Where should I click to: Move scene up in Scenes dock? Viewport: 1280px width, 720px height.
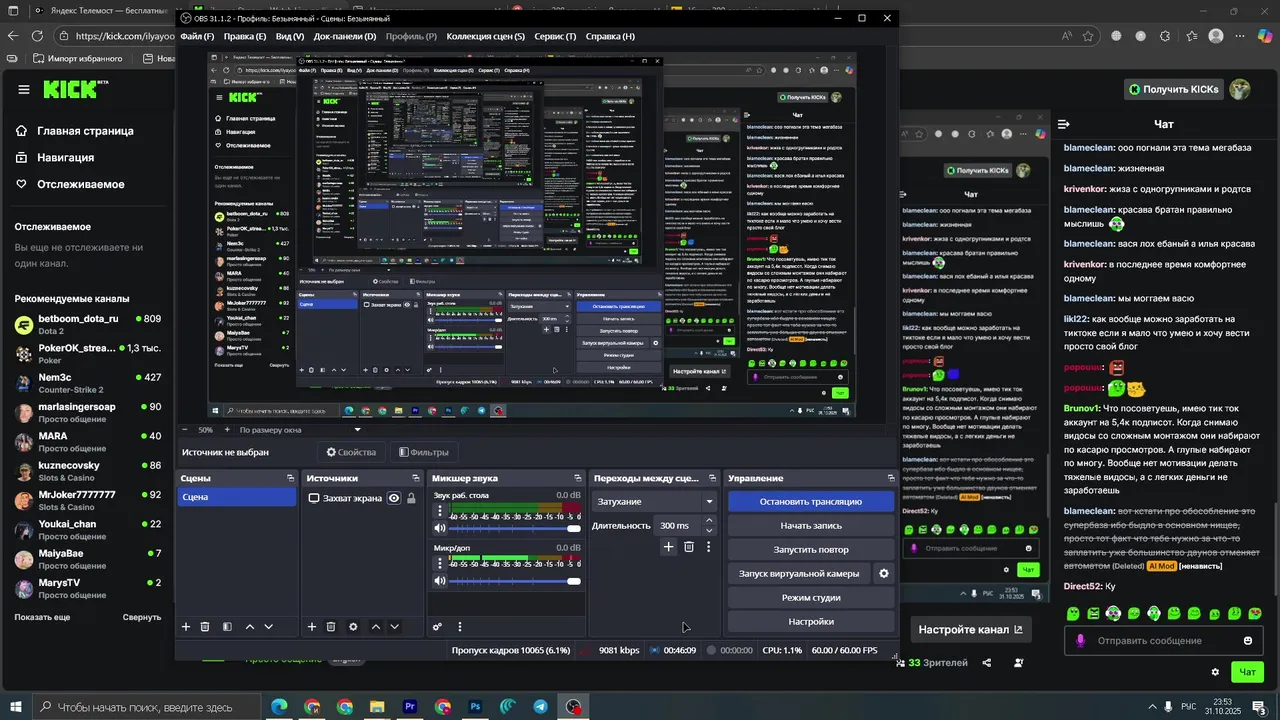click(x=250, y=627)
